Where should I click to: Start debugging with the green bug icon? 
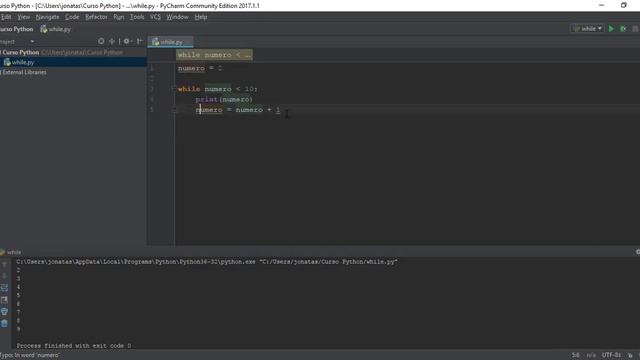point(623,29)
